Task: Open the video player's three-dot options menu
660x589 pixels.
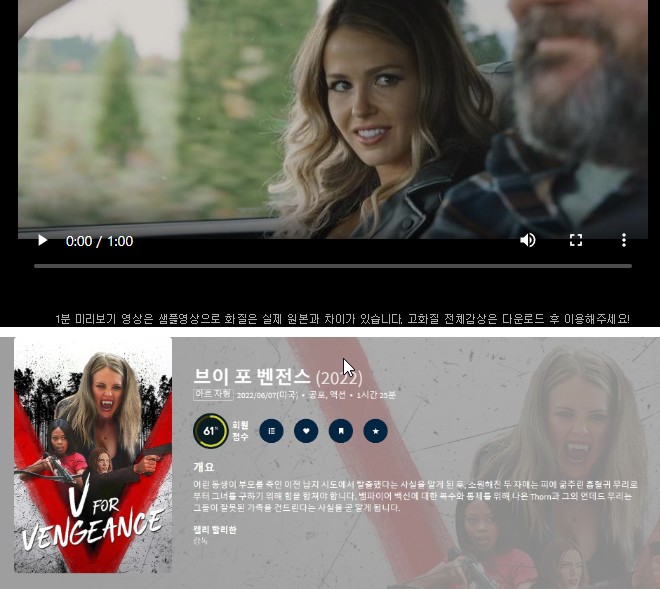Action: pyautogui.click(x=624, y=241)
